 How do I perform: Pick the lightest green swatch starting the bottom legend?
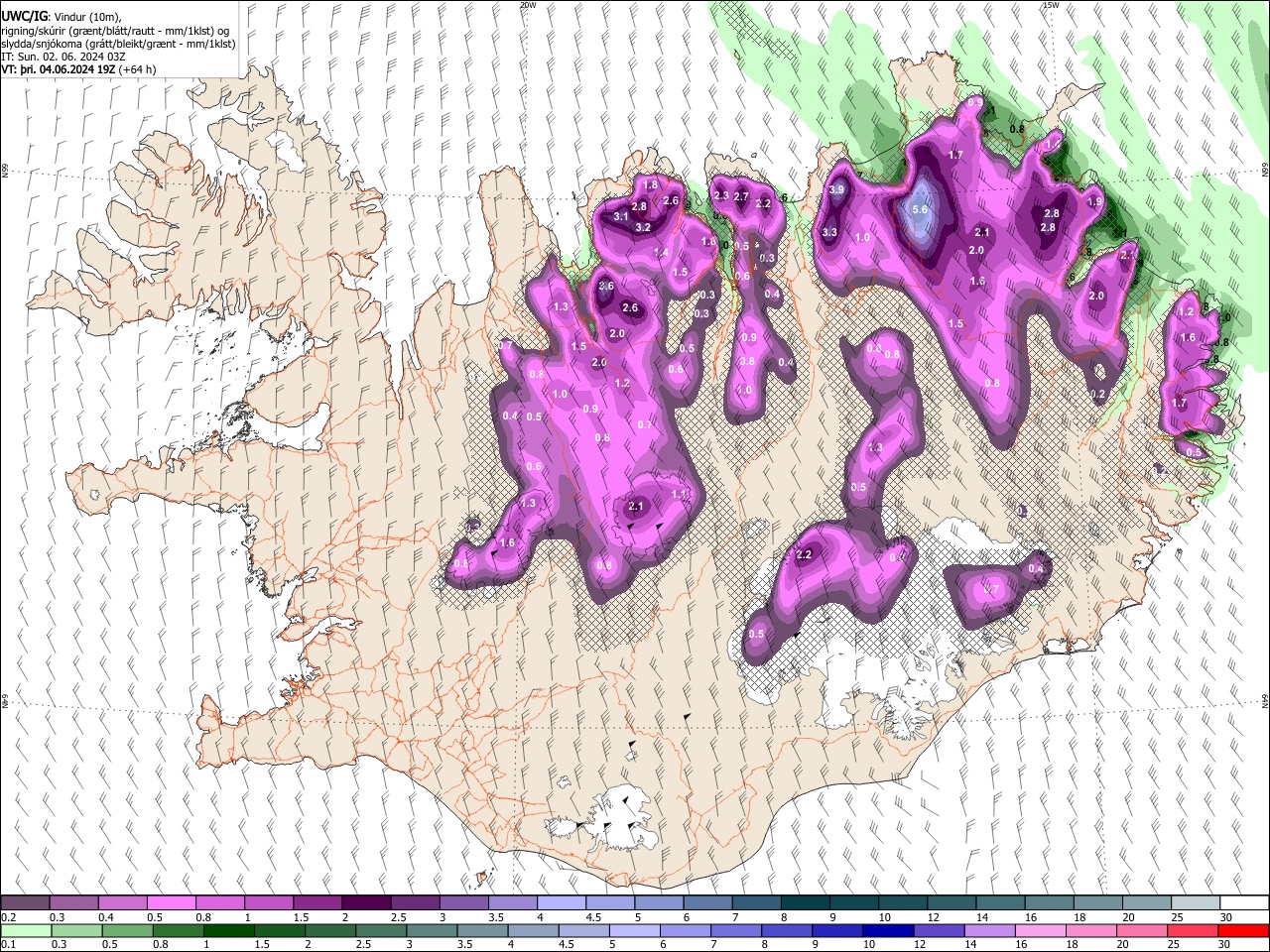(x=27, y=930)
